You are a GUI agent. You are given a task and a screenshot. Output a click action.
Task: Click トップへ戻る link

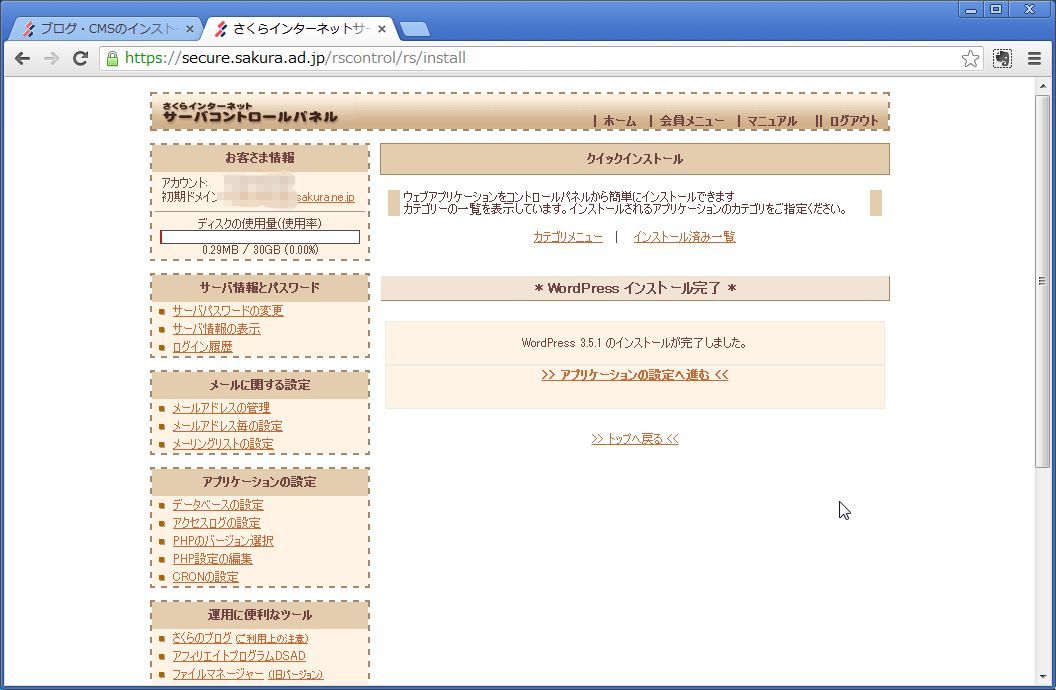tap(634, 439)
